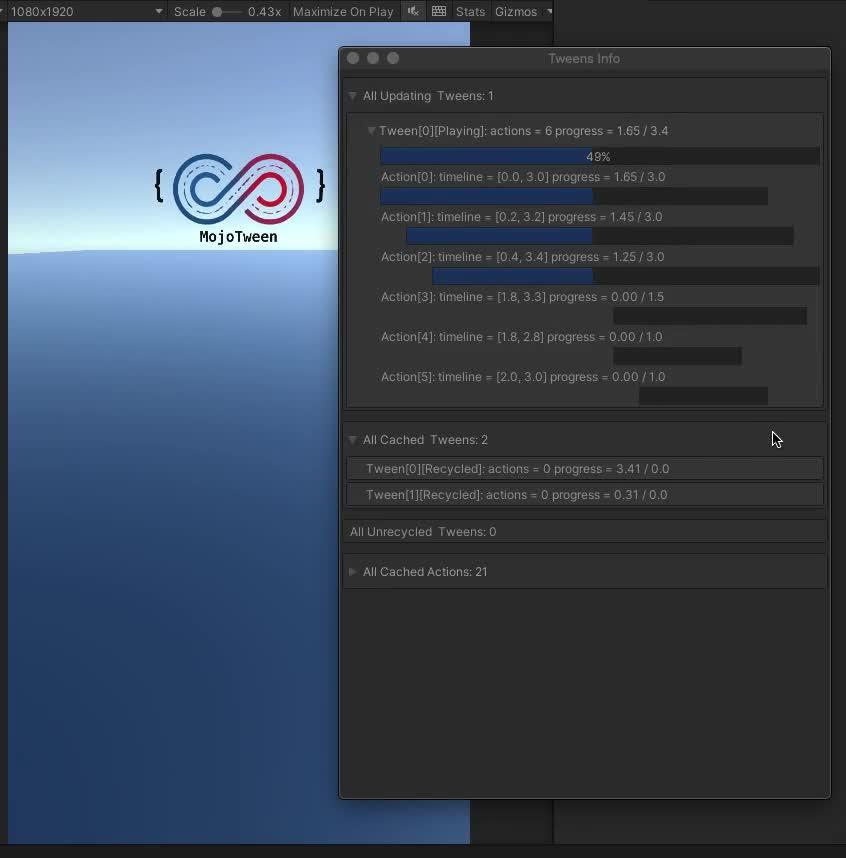The height and width of the screenshot is (858, 846).
Task: Click the left titlebar dot on Tweens Info window
Action: tap(353, 58)
